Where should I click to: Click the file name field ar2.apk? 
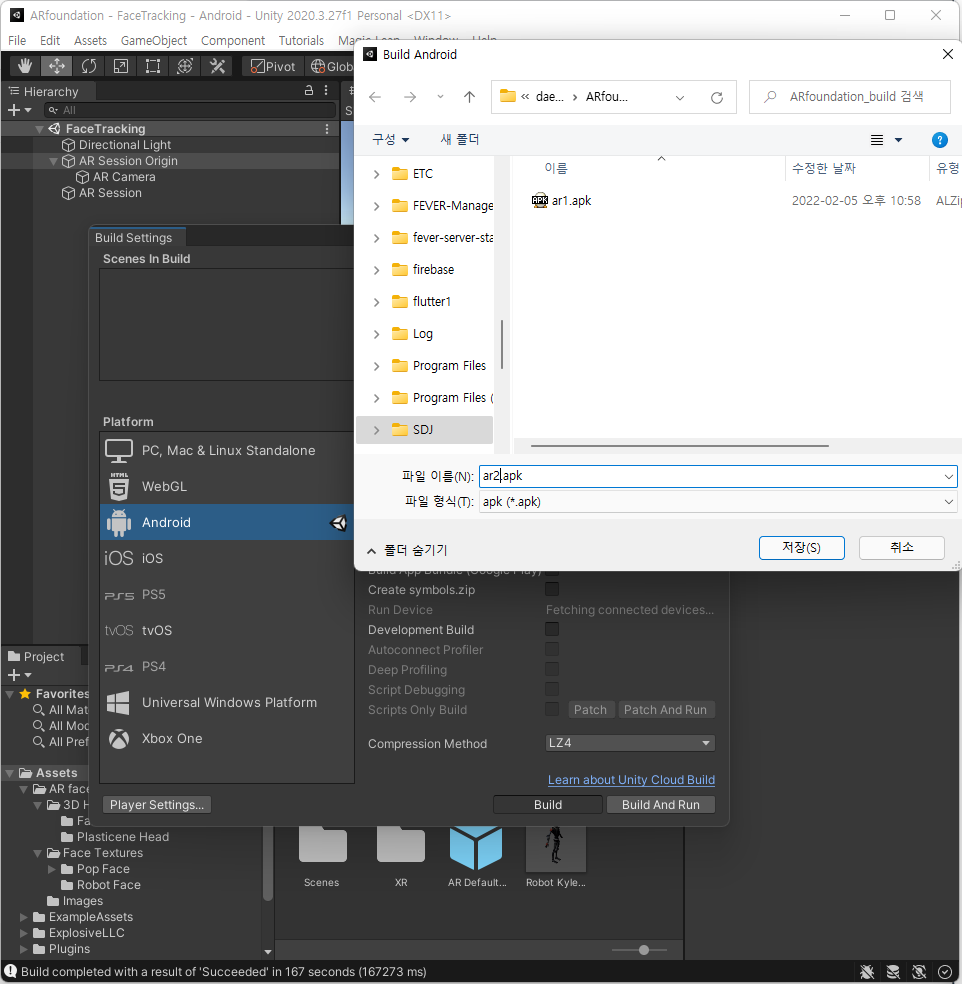coord(718,476)
